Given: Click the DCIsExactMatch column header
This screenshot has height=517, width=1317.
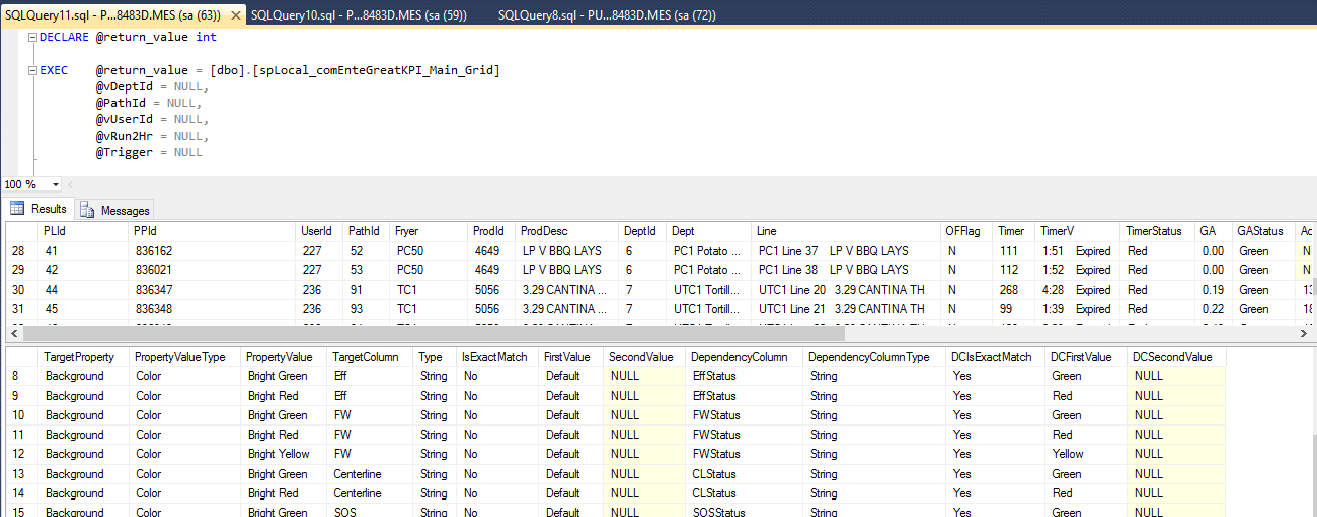Looking at the screenshot, I should click(996, 357).
